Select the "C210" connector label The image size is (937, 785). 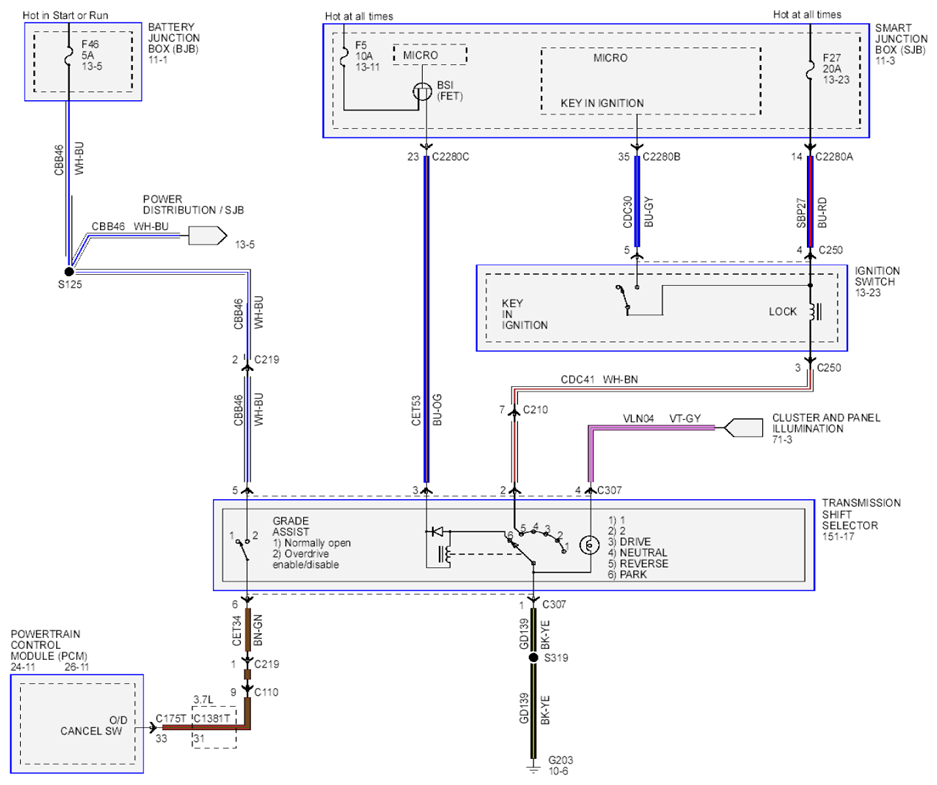click(x=535, y=410)
